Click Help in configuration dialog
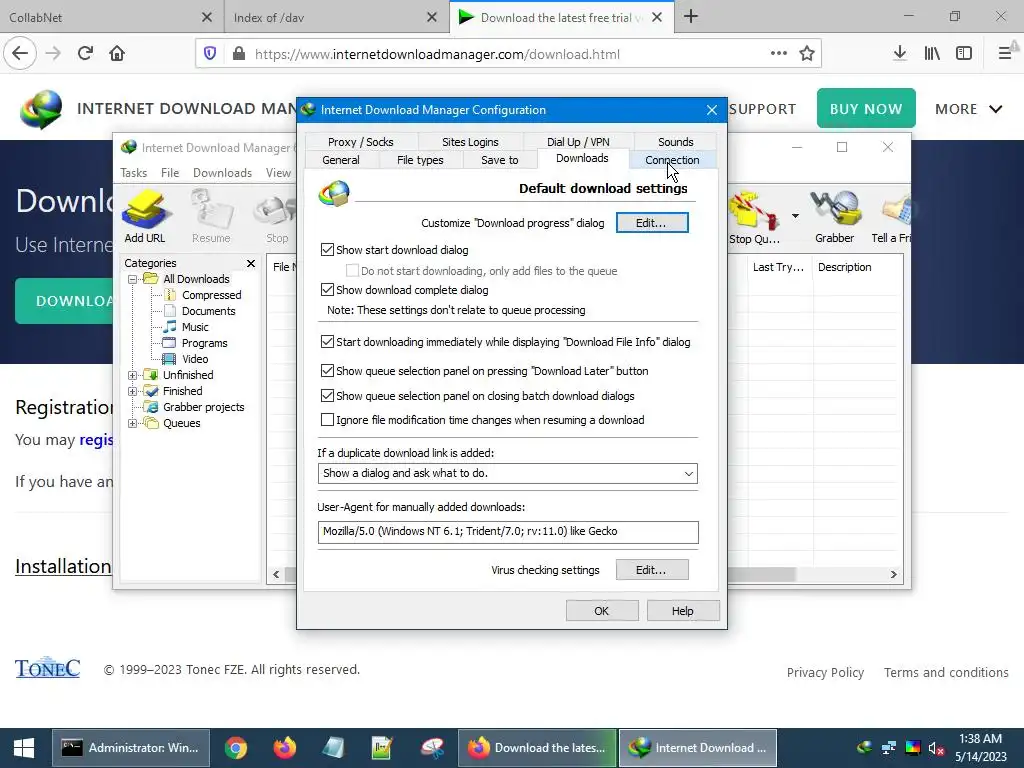Image resolution: width=1024 pixels, height=768 pixels. click(682, 611)
